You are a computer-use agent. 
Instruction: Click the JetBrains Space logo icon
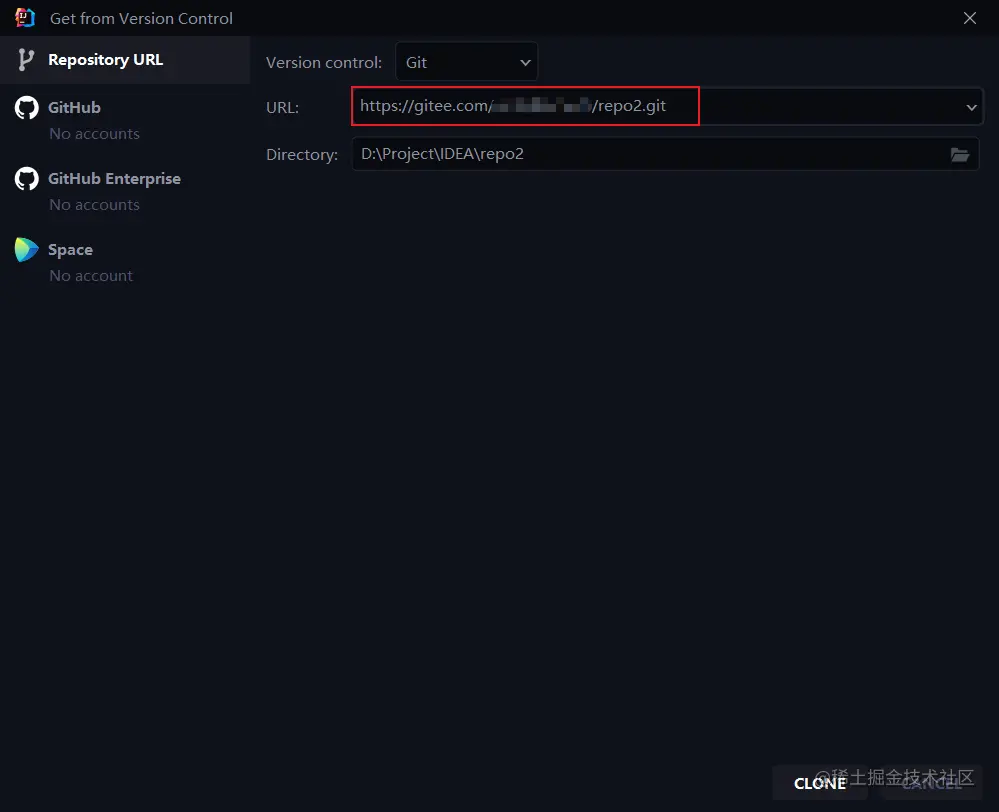[x=27, y=250]
